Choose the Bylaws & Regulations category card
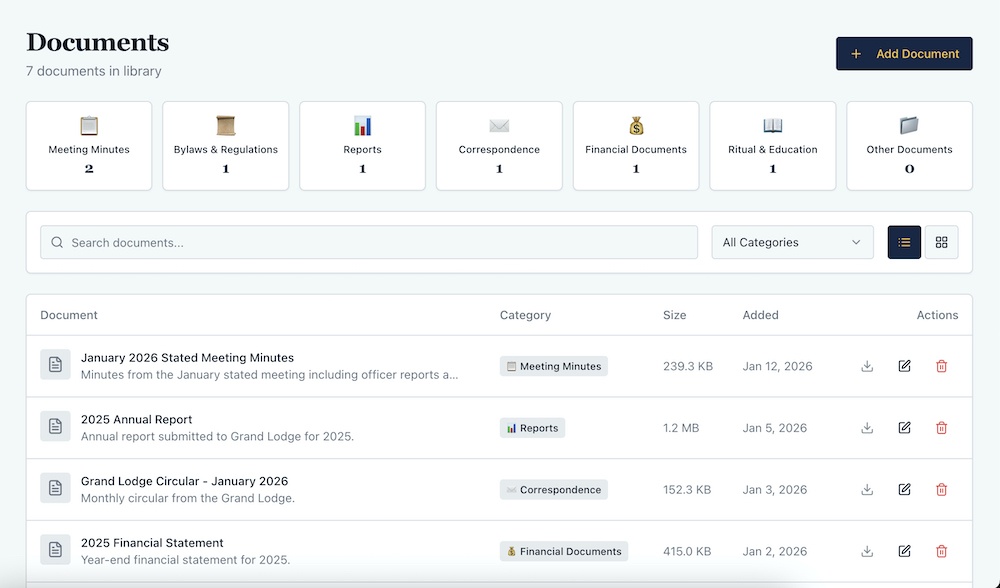Image resolution: width=1000 pixels, height=588 pixels. (226, 146)
